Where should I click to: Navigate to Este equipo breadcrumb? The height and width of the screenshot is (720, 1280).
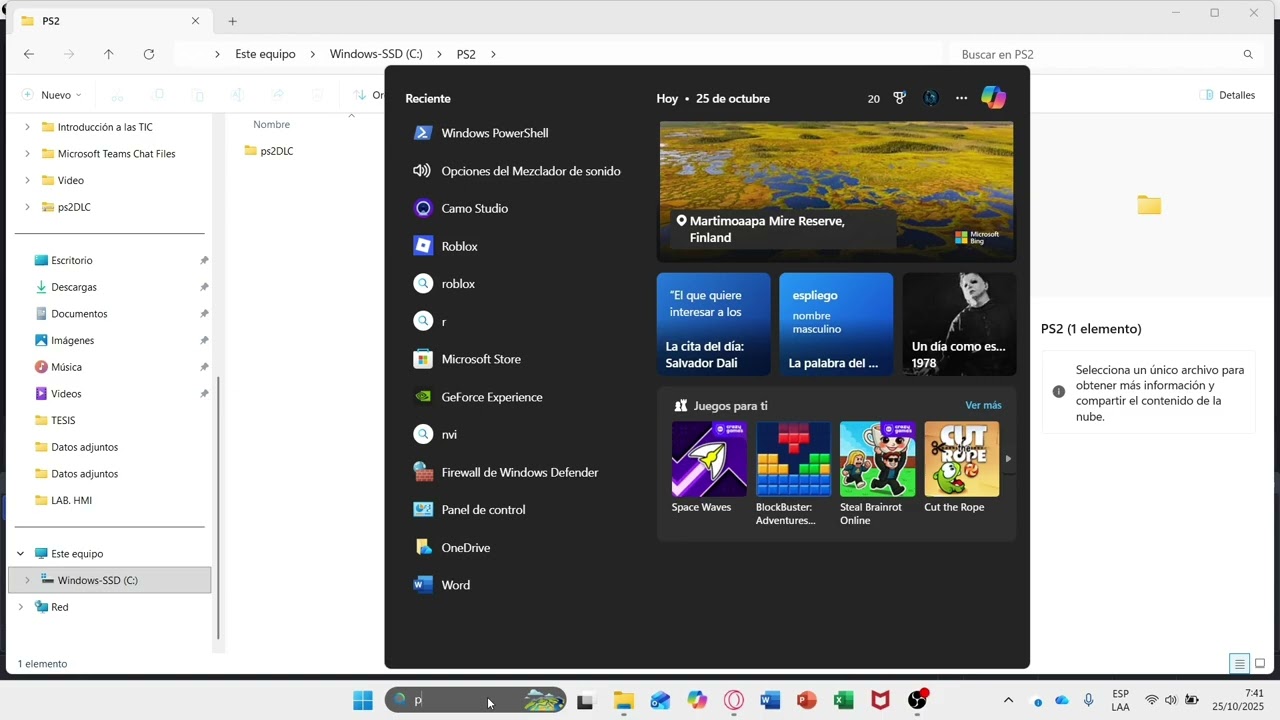tap(265, 54)
